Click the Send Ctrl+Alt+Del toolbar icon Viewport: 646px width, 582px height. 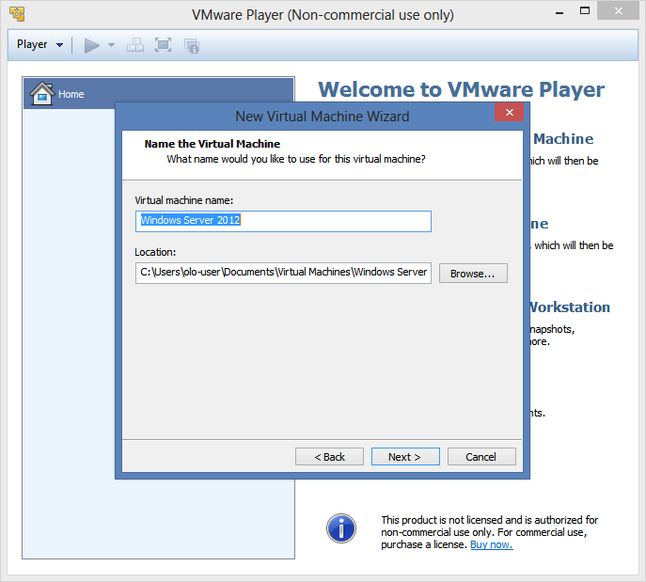tap(135, 45)
